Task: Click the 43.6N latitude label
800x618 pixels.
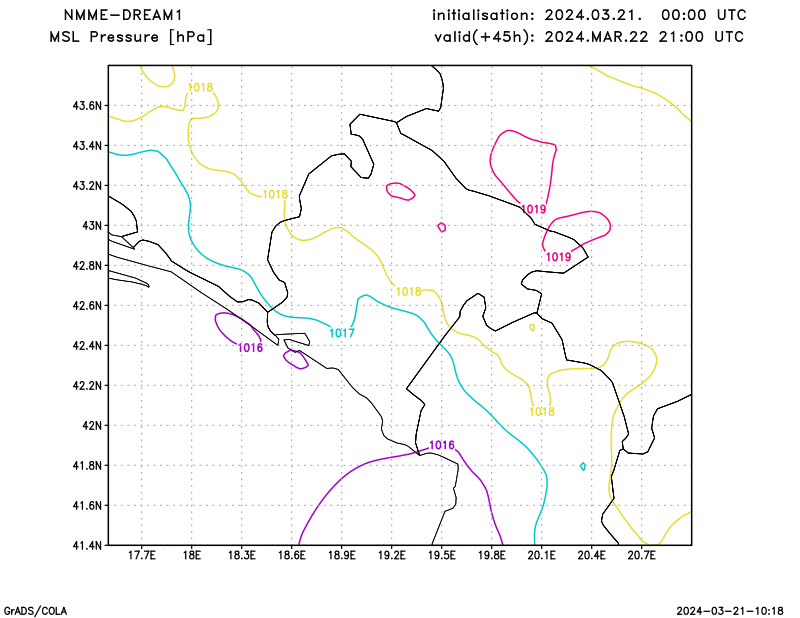Action: tap(87, 106)
